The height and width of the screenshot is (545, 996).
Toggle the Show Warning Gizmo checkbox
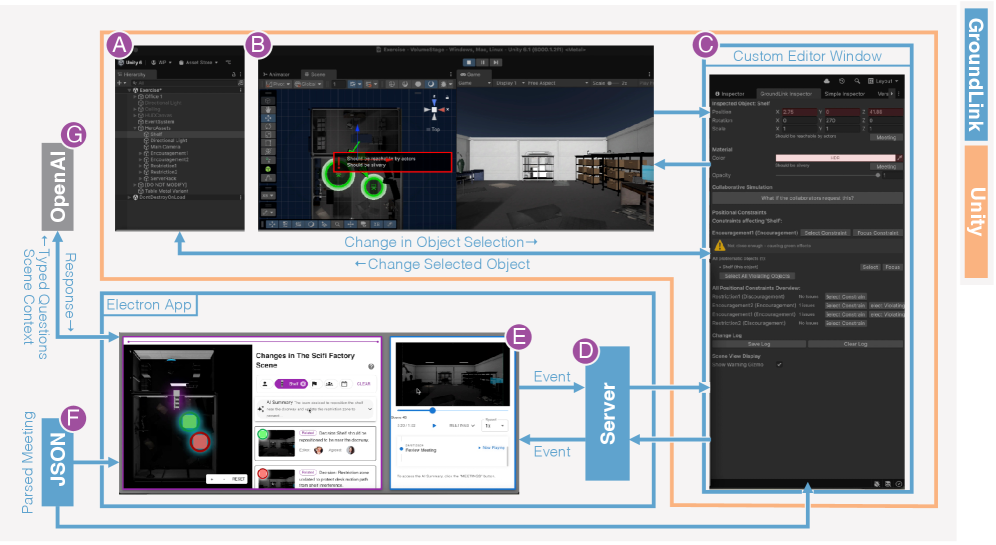779,365
